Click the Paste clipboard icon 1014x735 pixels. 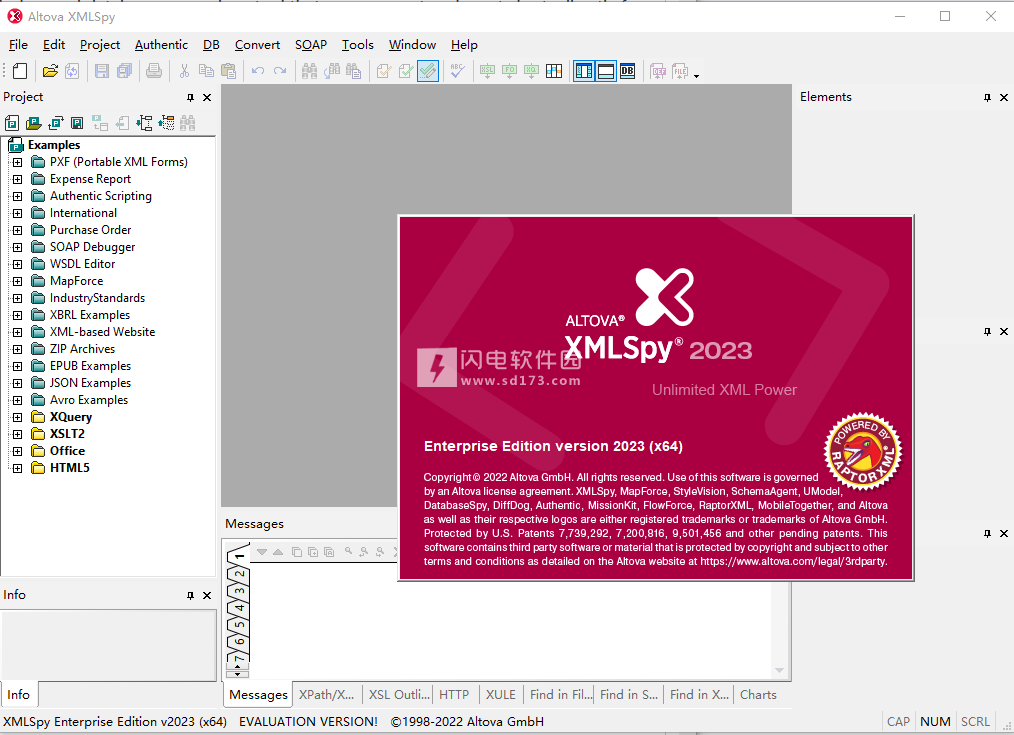pos(228,70)
